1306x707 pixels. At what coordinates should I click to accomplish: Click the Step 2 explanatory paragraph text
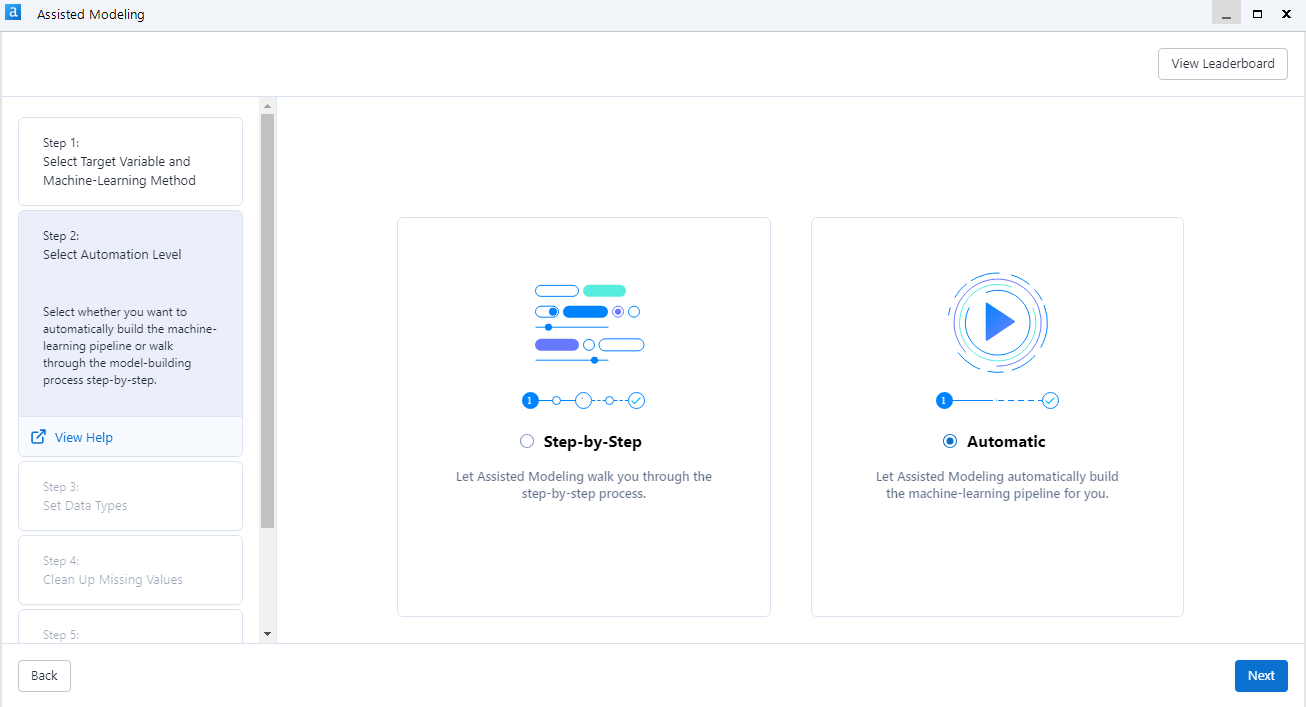tap(130, 346)
